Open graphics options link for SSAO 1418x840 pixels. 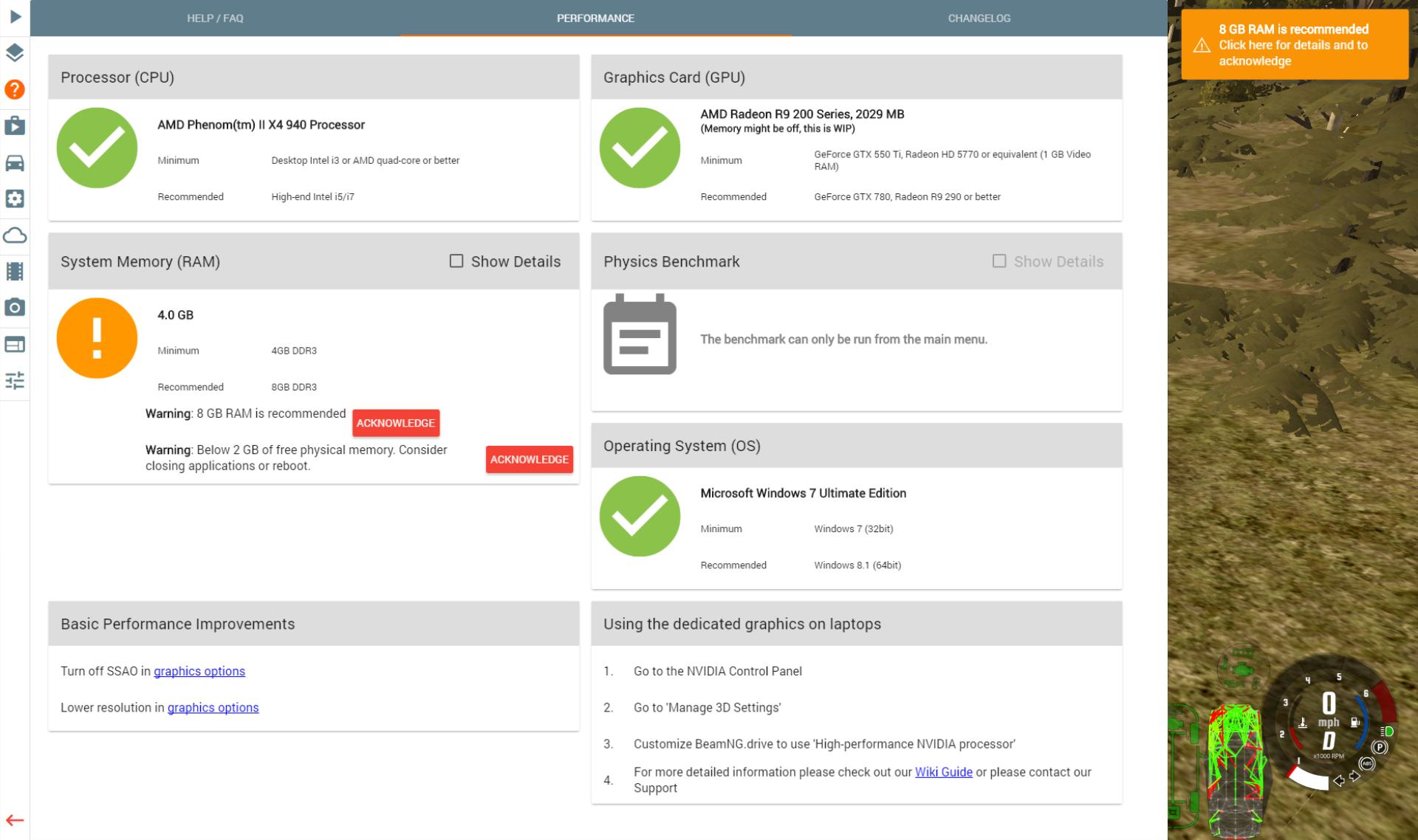[x=199, y=671]
